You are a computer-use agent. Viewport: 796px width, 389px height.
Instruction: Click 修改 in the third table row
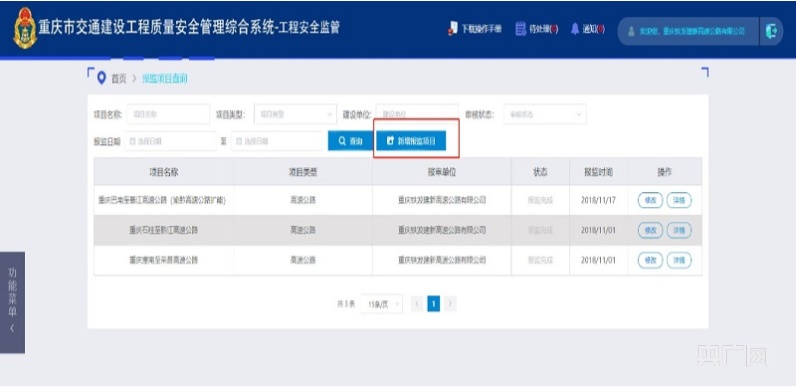coord(650,260)
